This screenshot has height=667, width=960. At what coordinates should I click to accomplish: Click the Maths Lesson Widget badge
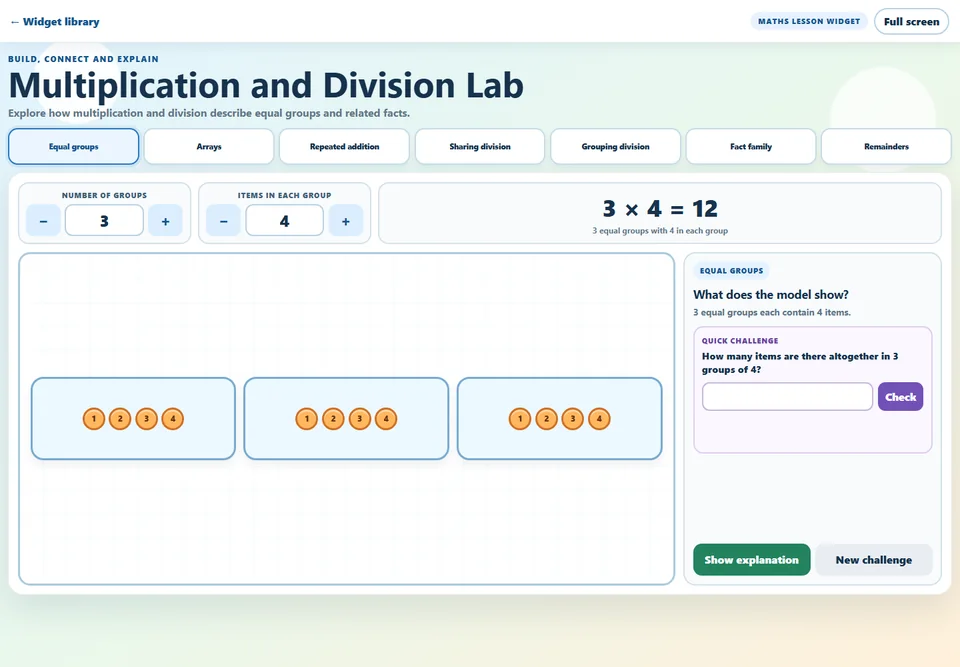coord(809,21)
